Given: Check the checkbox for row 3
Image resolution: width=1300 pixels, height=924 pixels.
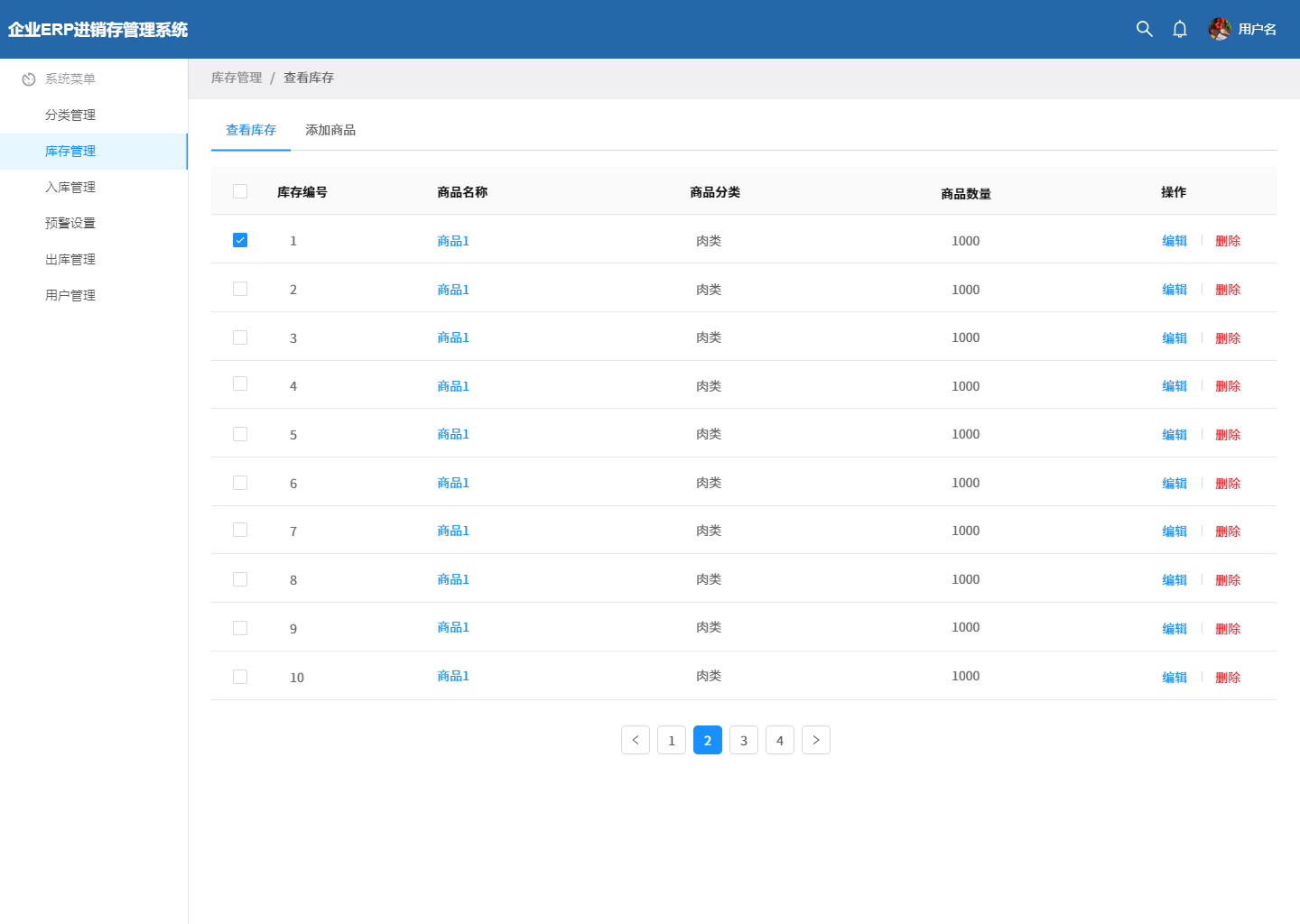Looking at the screenshot, I should (x=240, y=337).
